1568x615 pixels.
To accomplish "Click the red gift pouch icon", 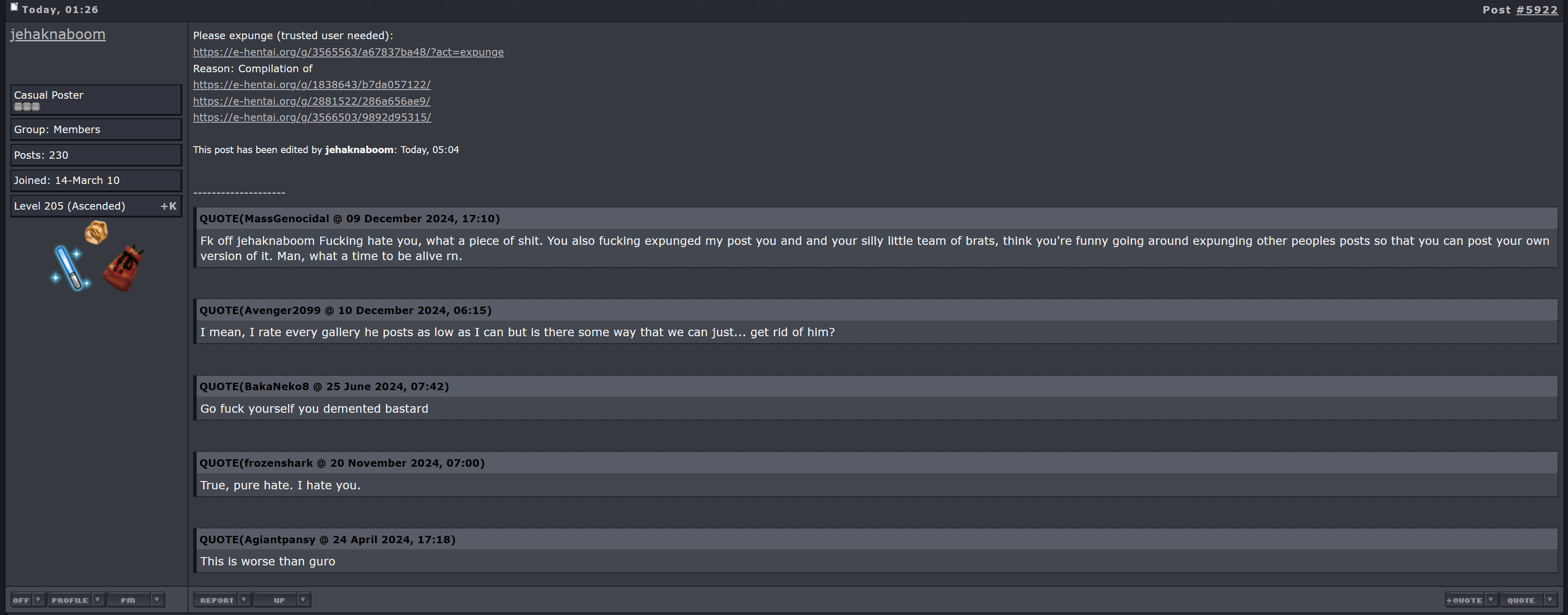I will tap(124, 267).
